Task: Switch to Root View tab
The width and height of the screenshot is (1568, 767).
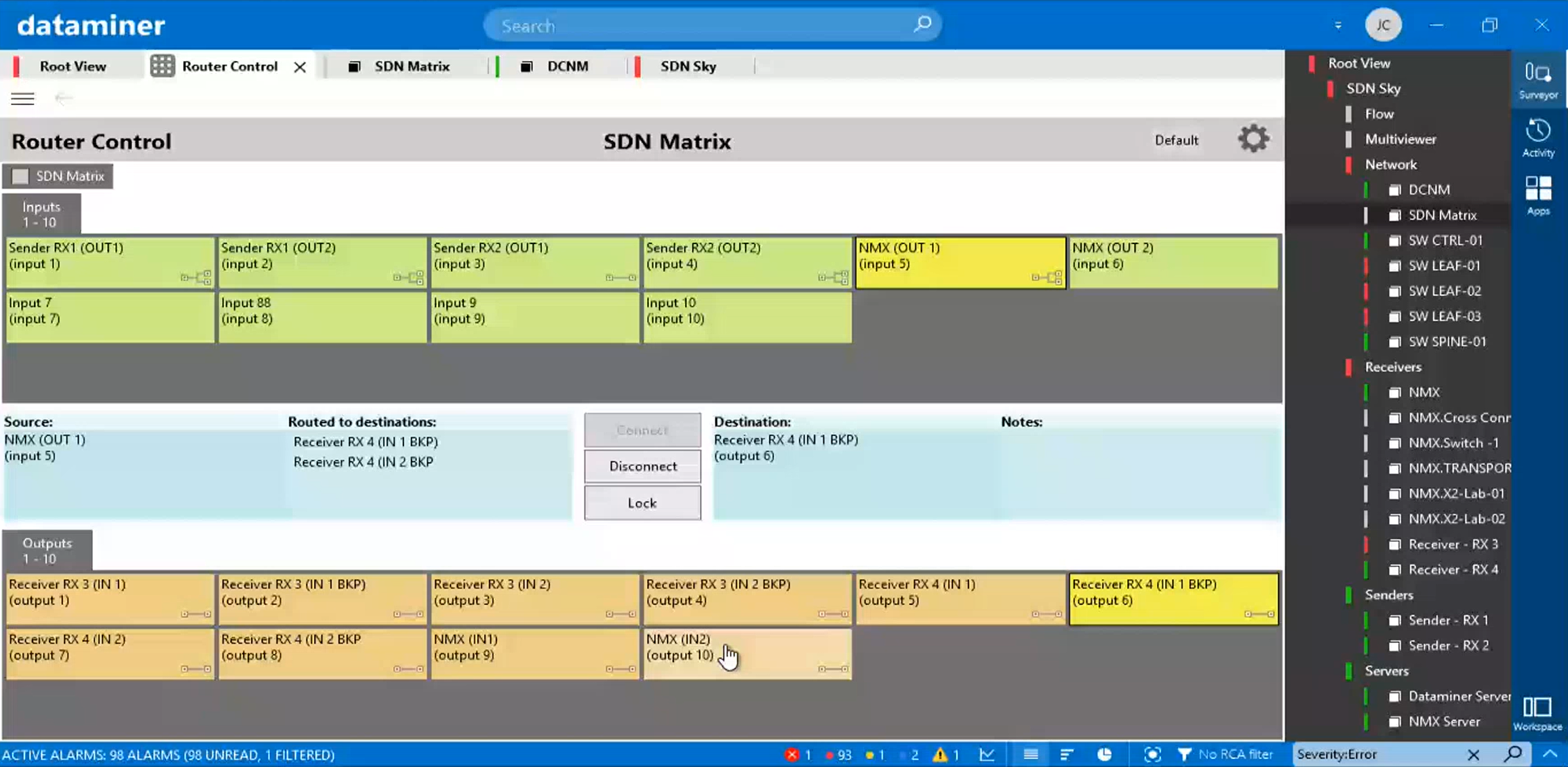Action: click(x=73, y=66)
